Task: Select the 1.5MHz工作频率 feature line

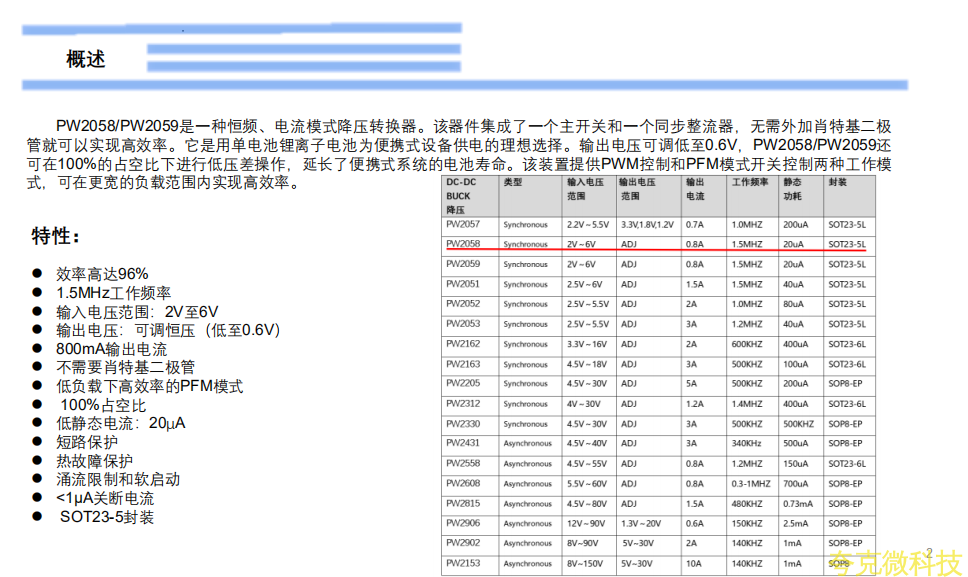Action: tap(113, 293)
